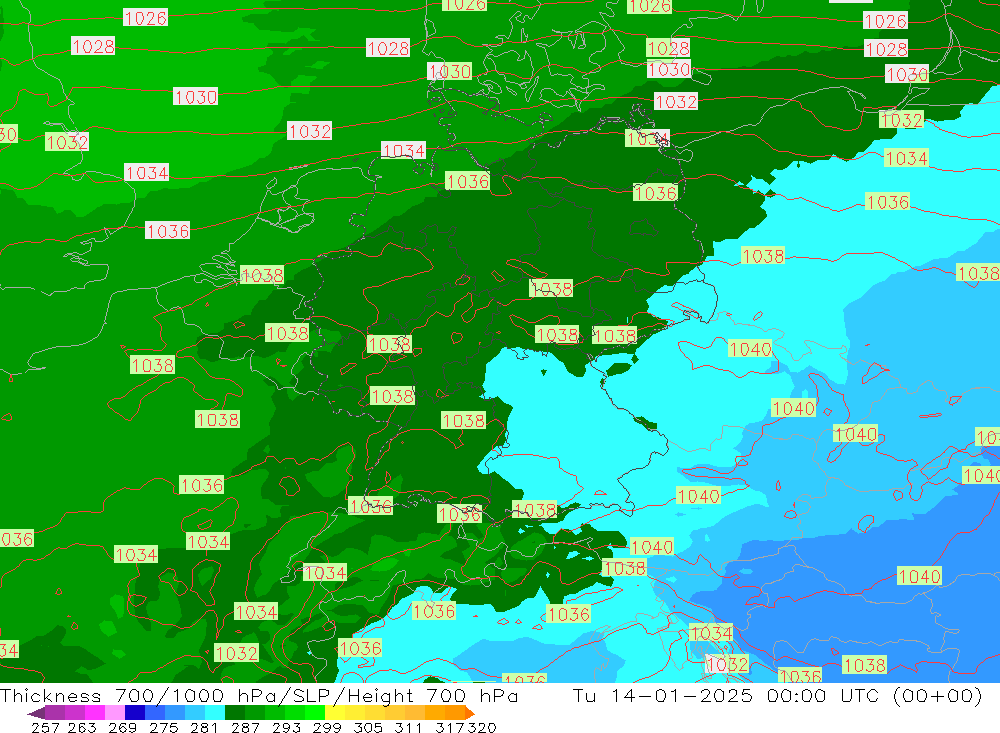
Task: Click the legend value 305
Action: (x=367, y=728)
